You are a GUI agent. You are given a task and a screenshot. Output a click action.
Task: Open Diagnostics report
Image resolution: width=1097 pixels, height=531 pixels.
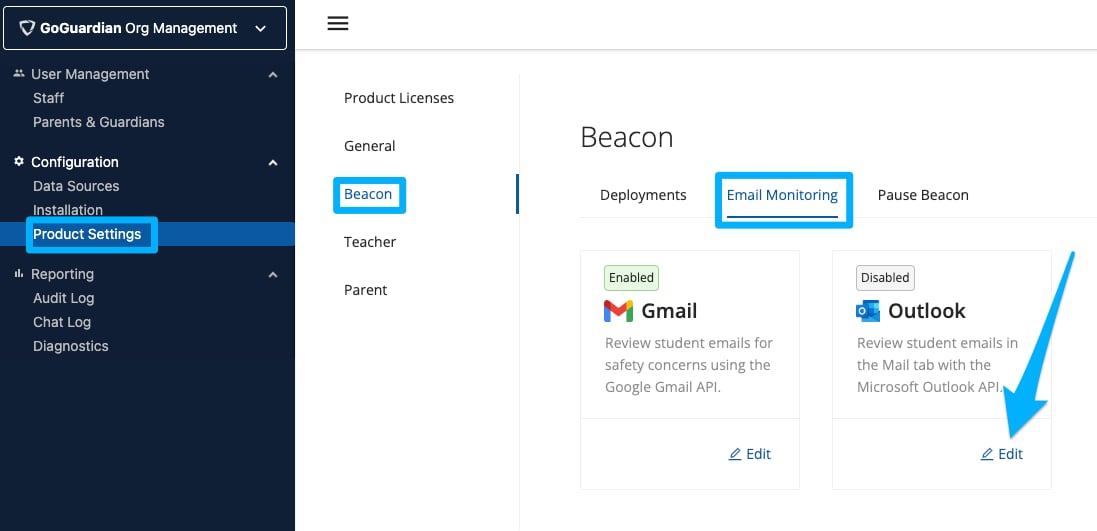(x=71, y=346)
